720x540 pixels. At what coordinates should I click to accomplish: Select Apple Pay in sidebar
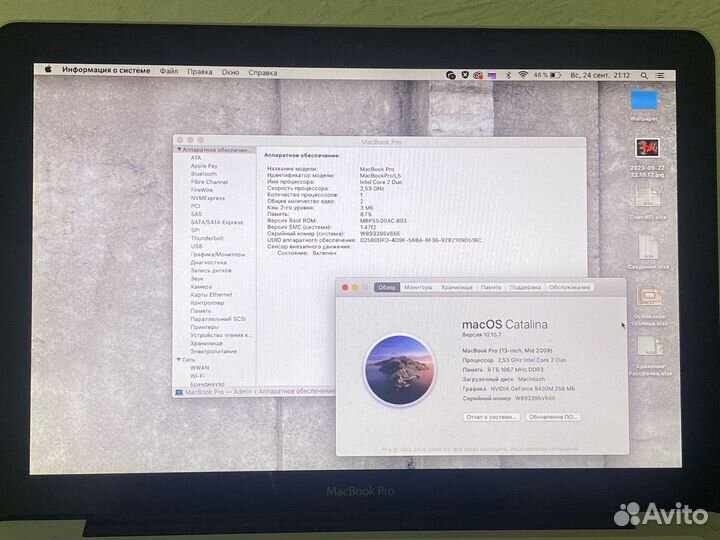click(x=204, y=166)
